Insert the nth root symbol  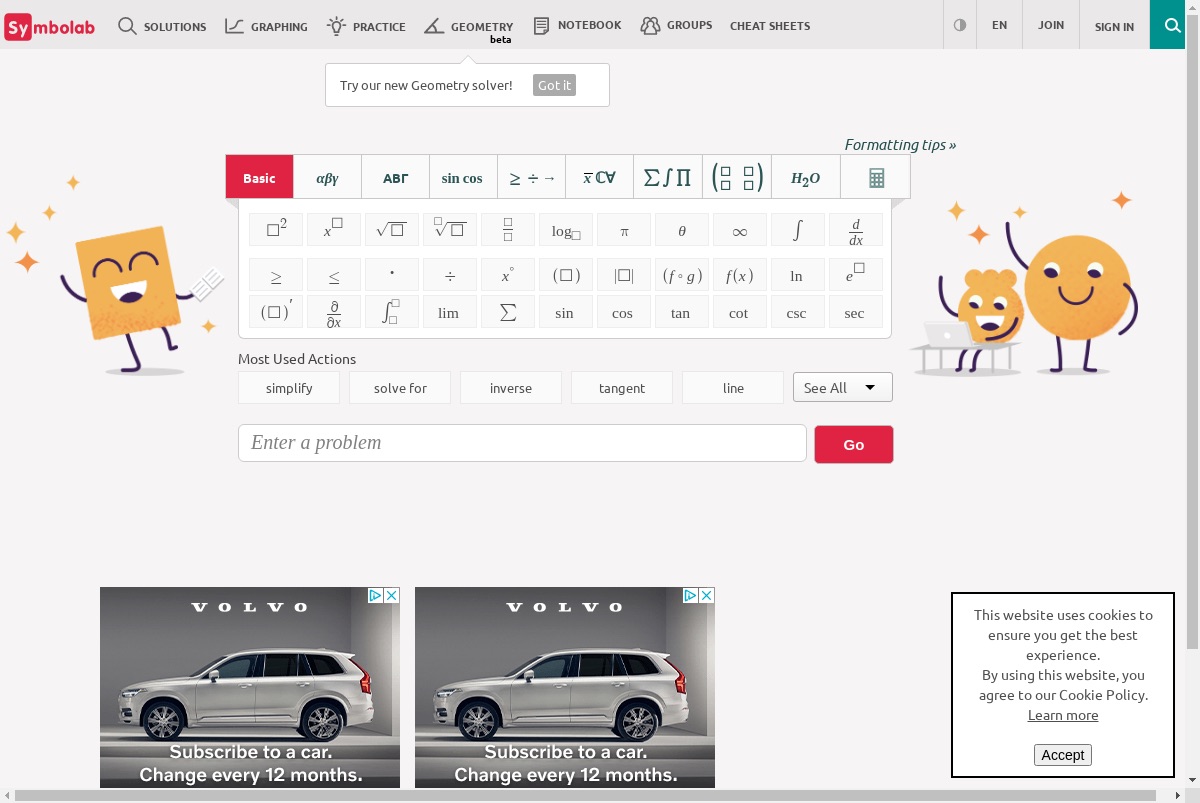coord(450,230)
